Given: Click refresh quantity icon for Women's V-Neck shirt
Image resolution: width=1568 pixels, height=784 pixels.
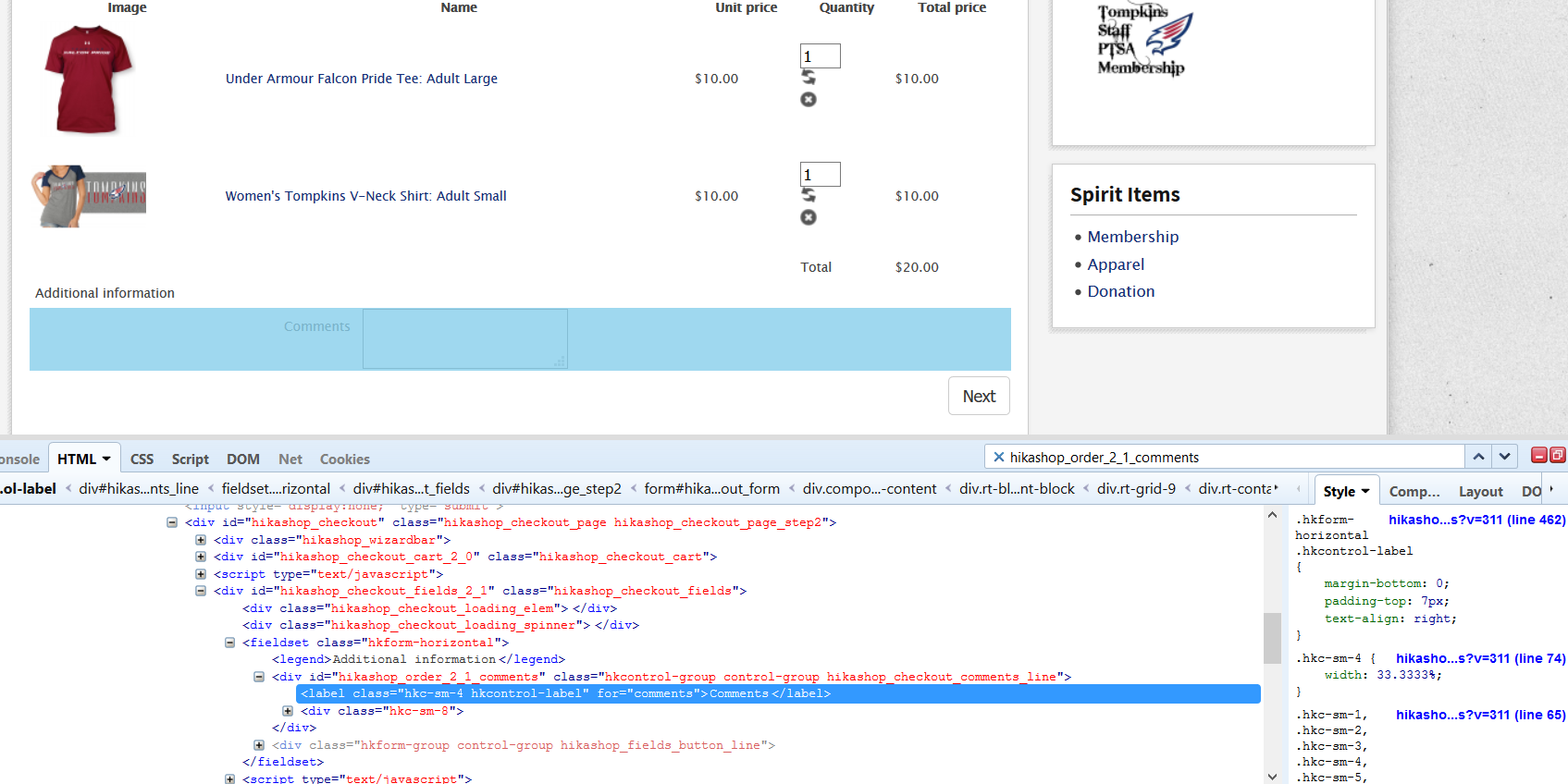Looking at the screenshot, I should pyautogui.click(x=809, y=195).
